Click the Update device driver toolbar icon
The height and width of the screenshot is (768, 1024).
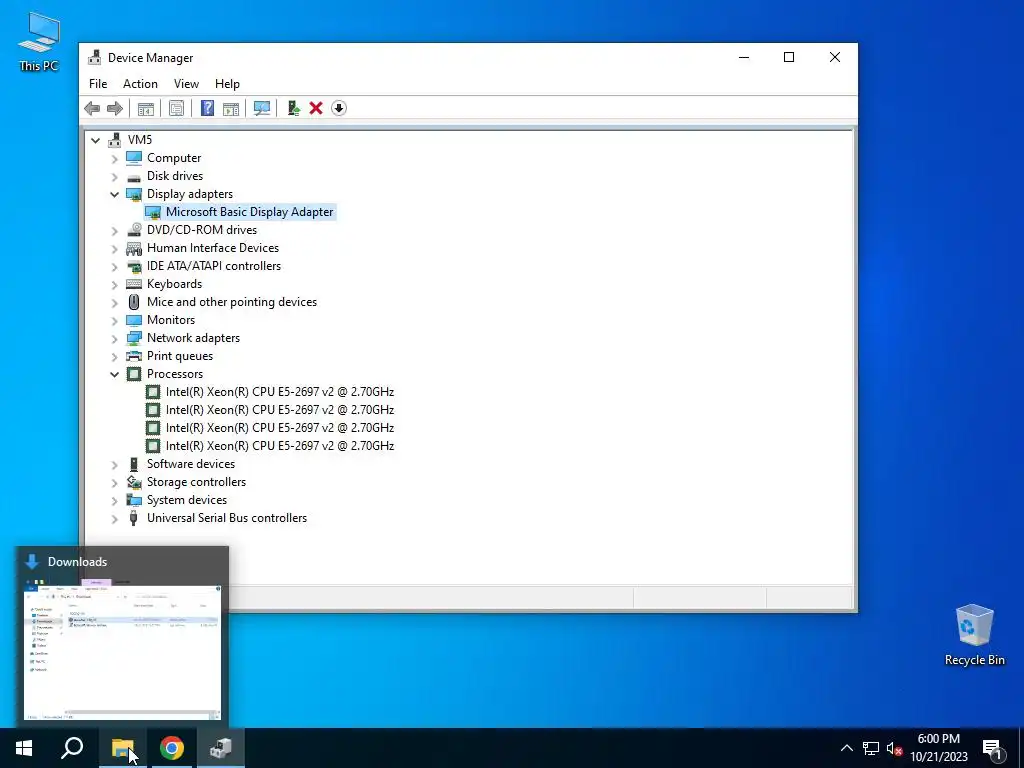[x=293, y=108]
